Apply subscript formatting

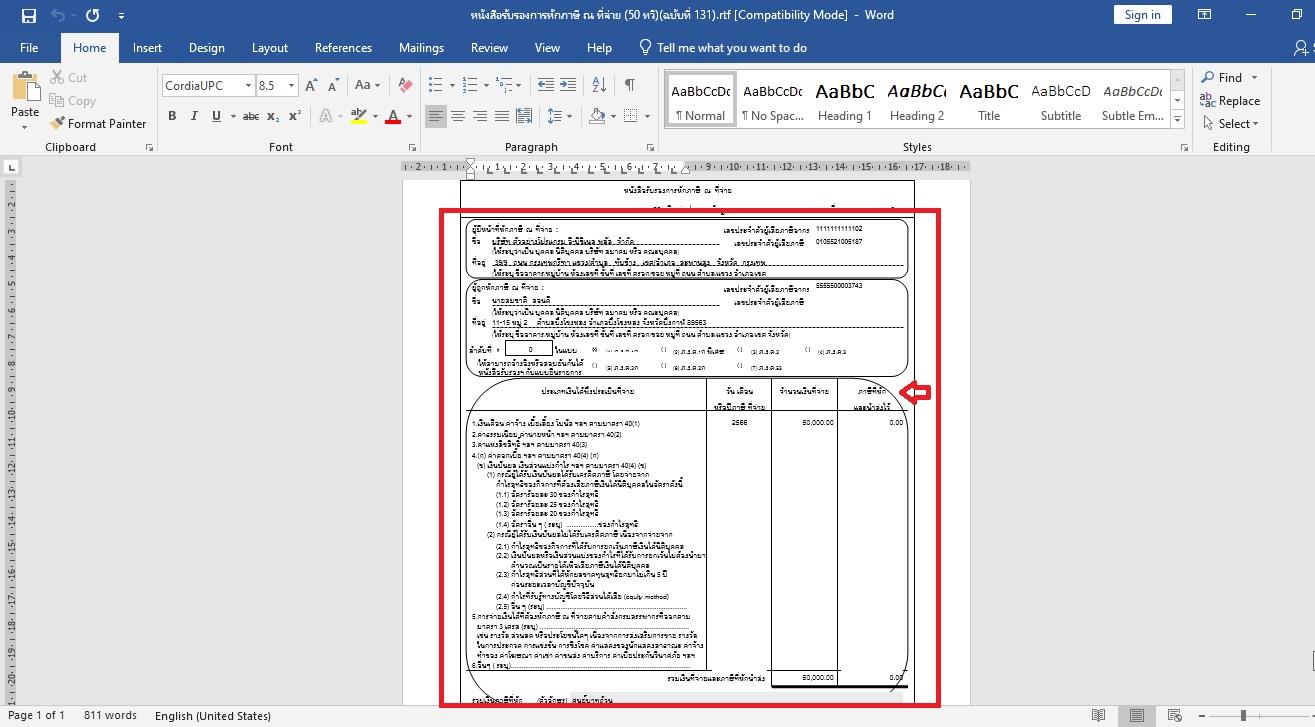point(275,117)
